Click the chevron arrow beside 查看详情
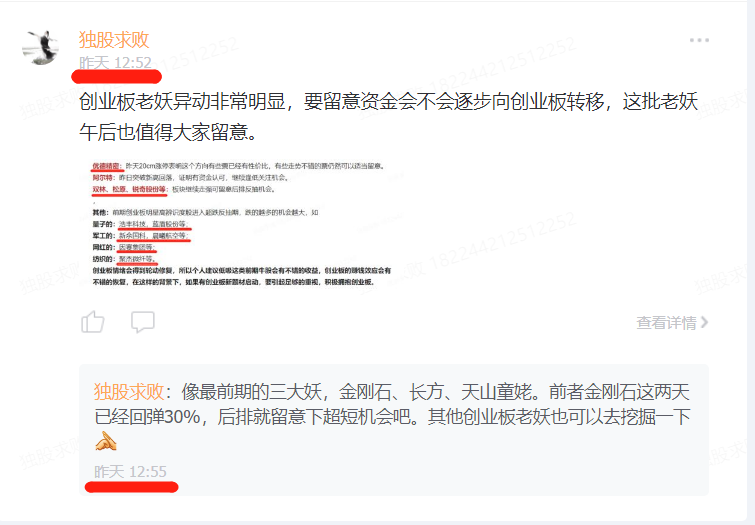Screen dimensions: 755x525 click(x=704, y=322)
